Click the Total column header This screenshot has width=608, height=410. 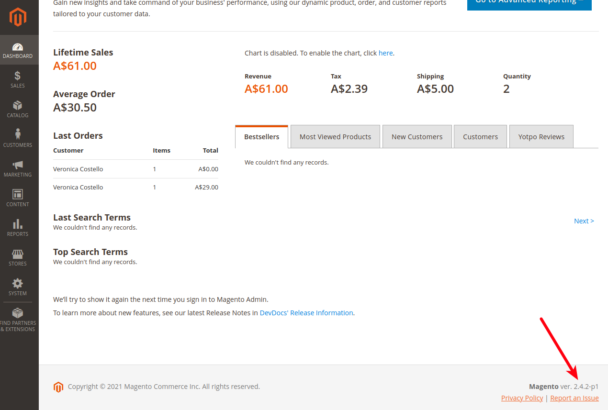(x=211, y=151)
